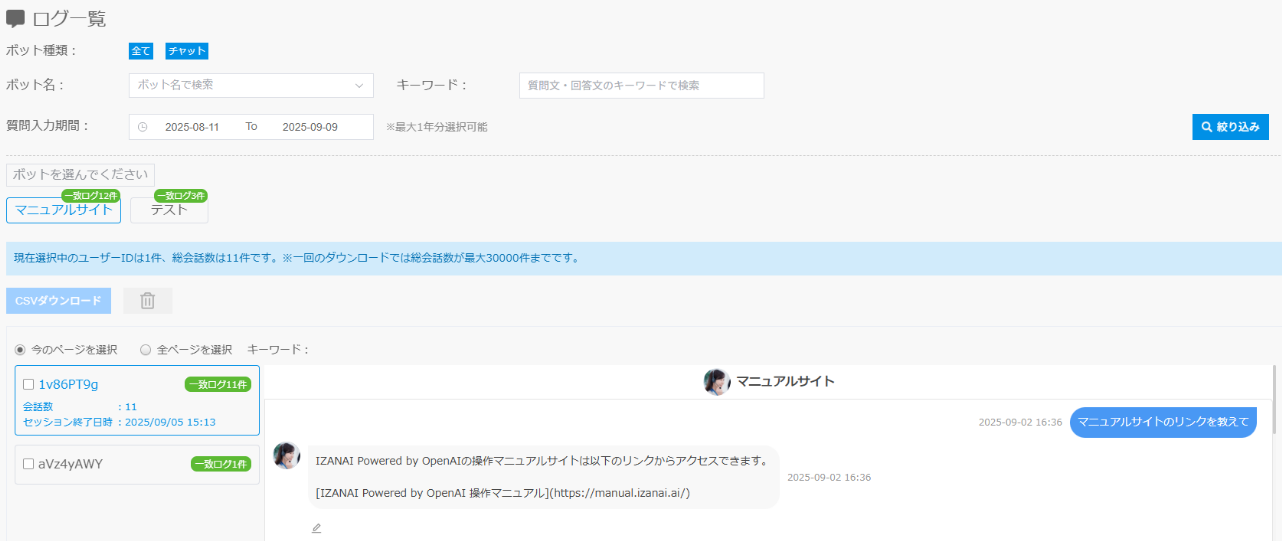1282x541 pixels.
Task: Click the pencil edit icon under bot reply
Action: [316, 528]
